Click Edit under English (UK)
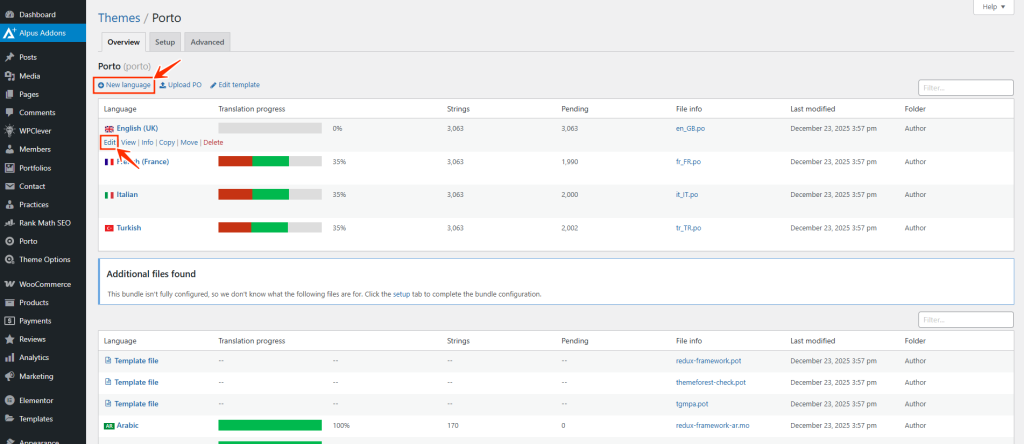 [x=109, y=143]
